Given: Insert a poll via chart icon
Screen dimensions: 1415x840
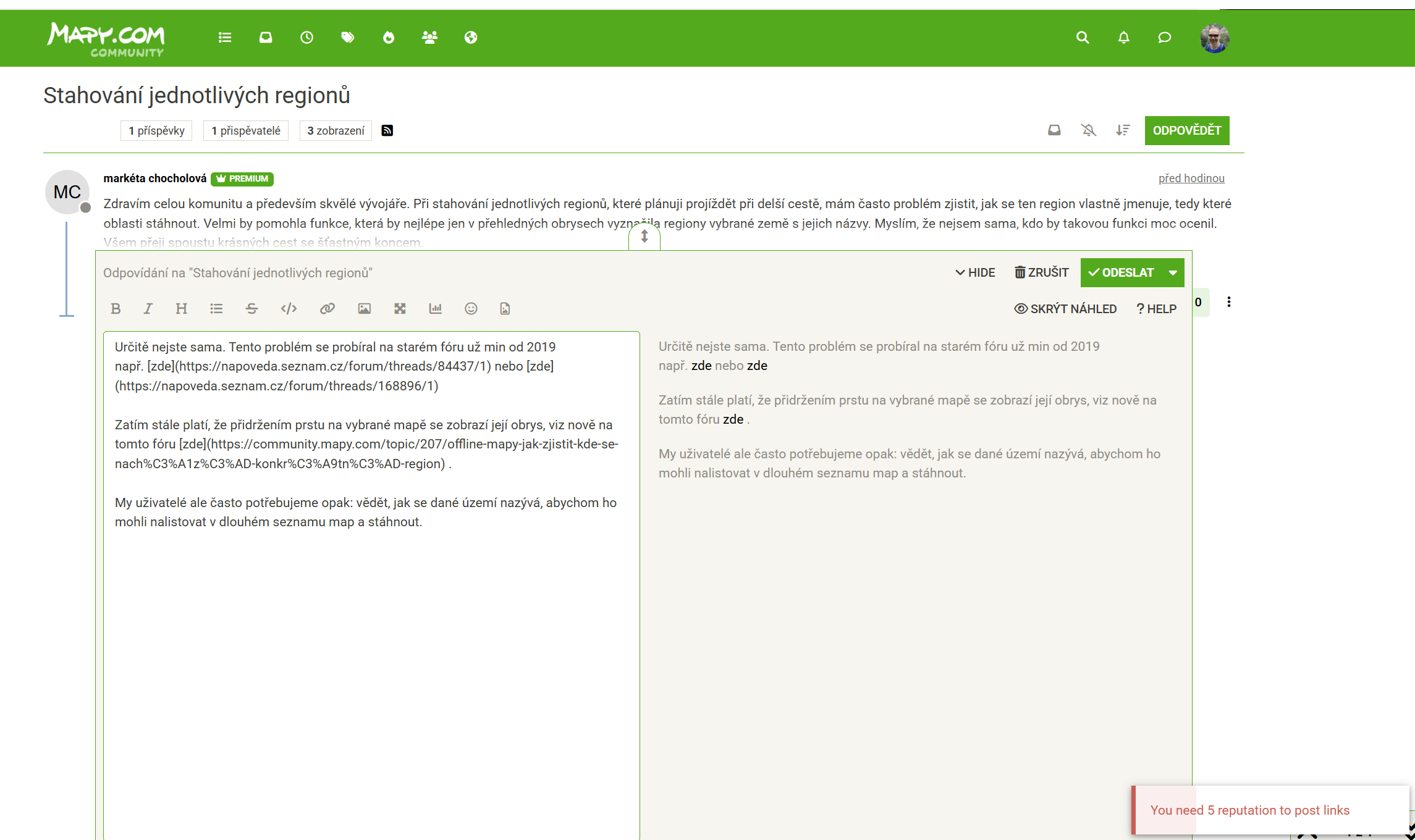Looking at the screenshot, I should pyautogui.click(x=436, y=309).
